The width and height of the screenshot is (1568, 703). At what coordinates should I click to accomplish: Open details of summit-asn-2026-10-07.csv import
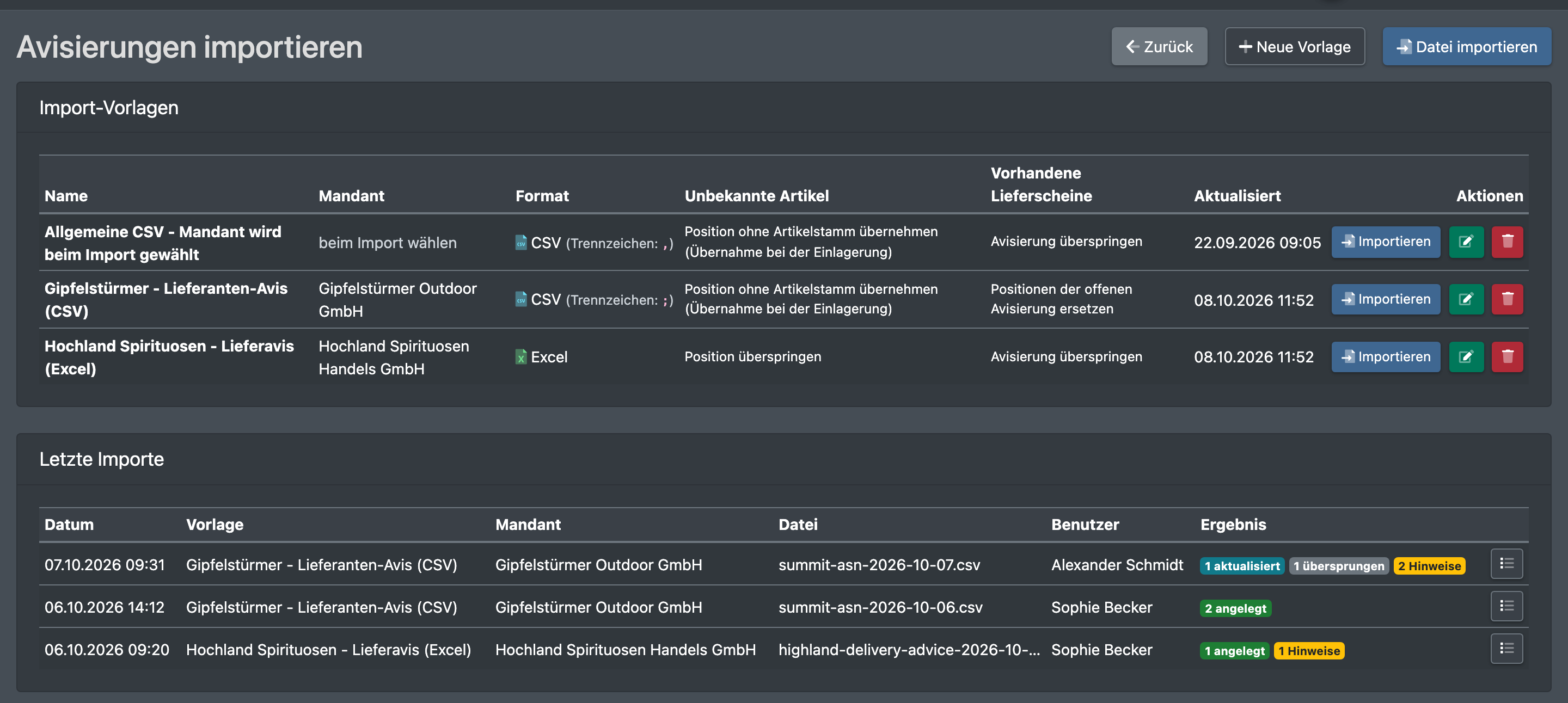(1506, 564)
